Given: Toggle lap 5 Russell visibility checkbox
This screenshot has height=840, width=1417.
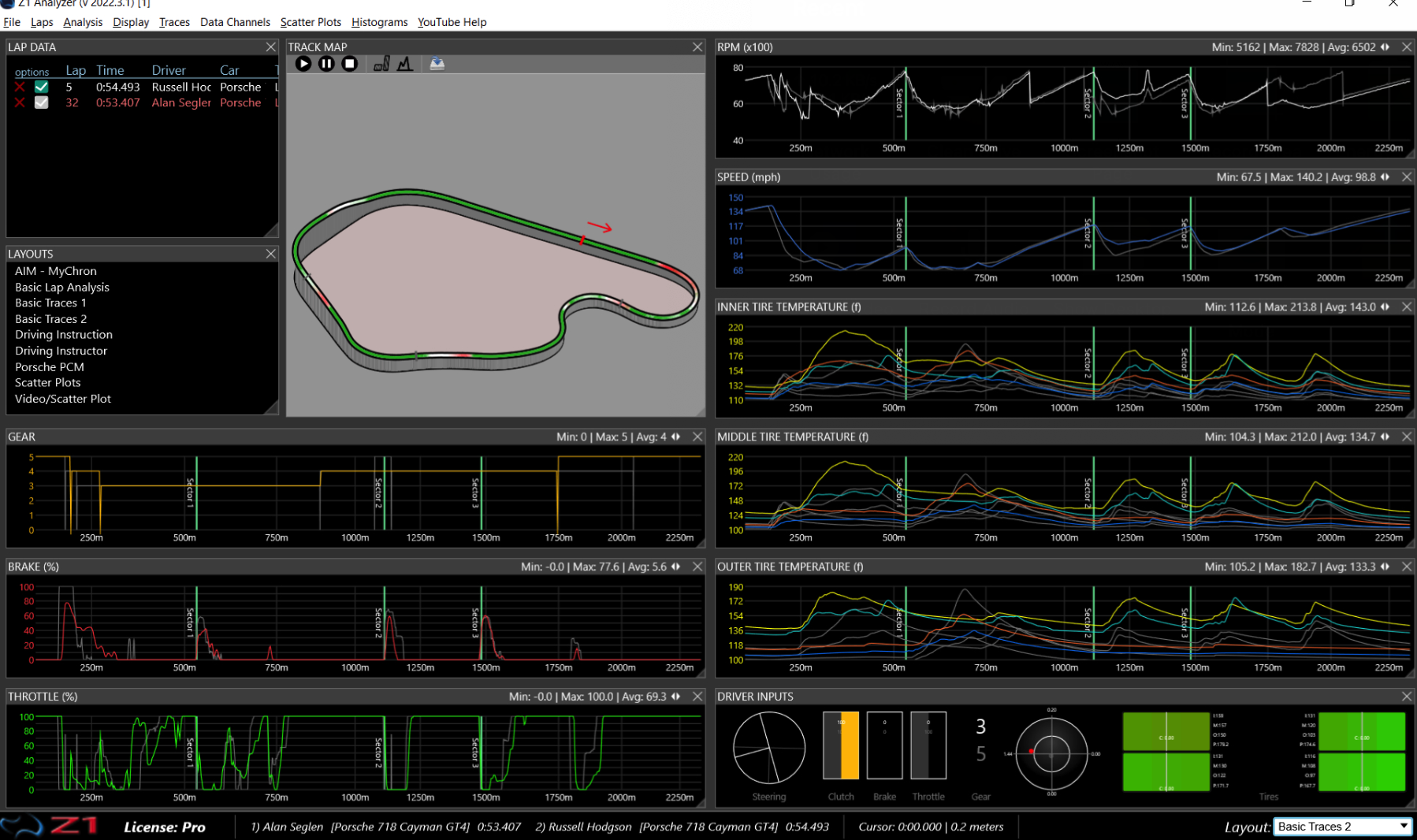Looking at the screenshot, I should click(x=42, y=87).
